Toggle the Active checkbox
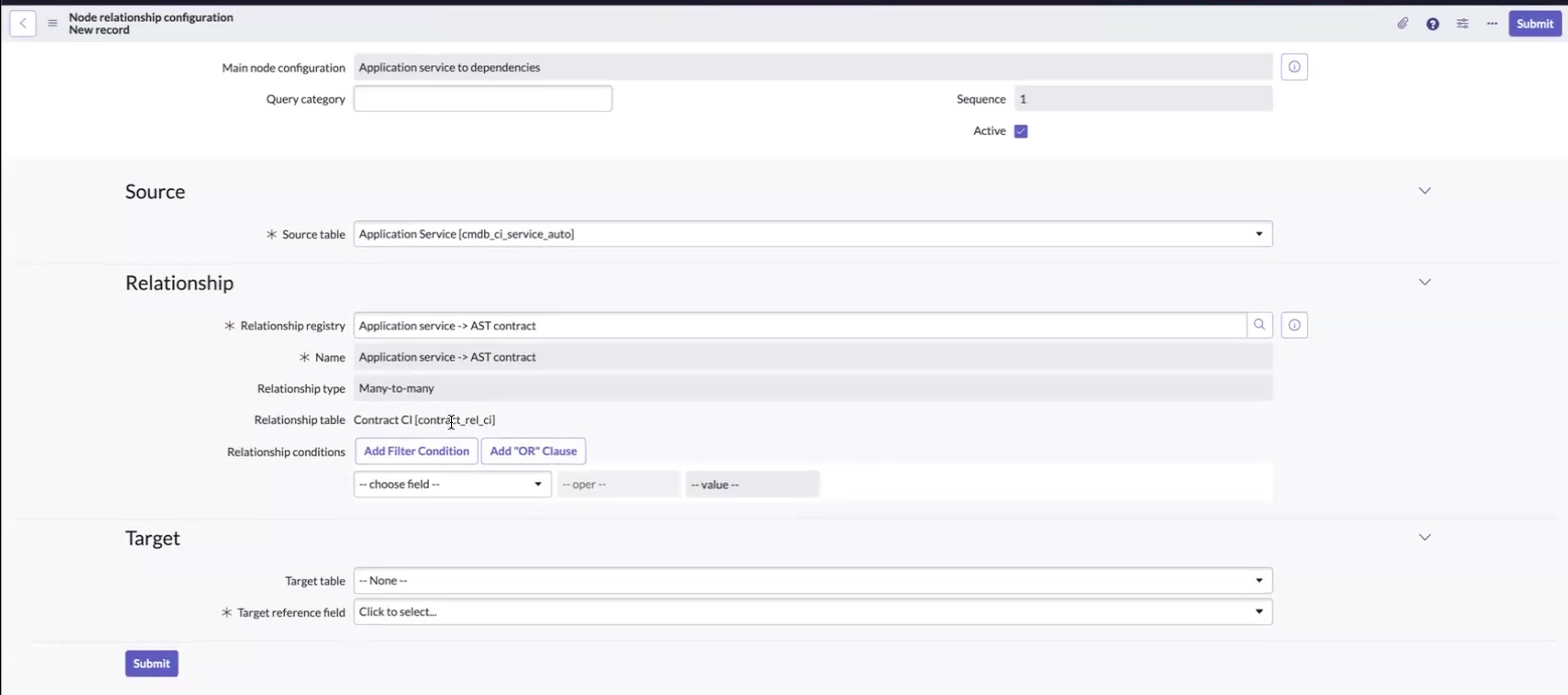 pos(1021,131)
